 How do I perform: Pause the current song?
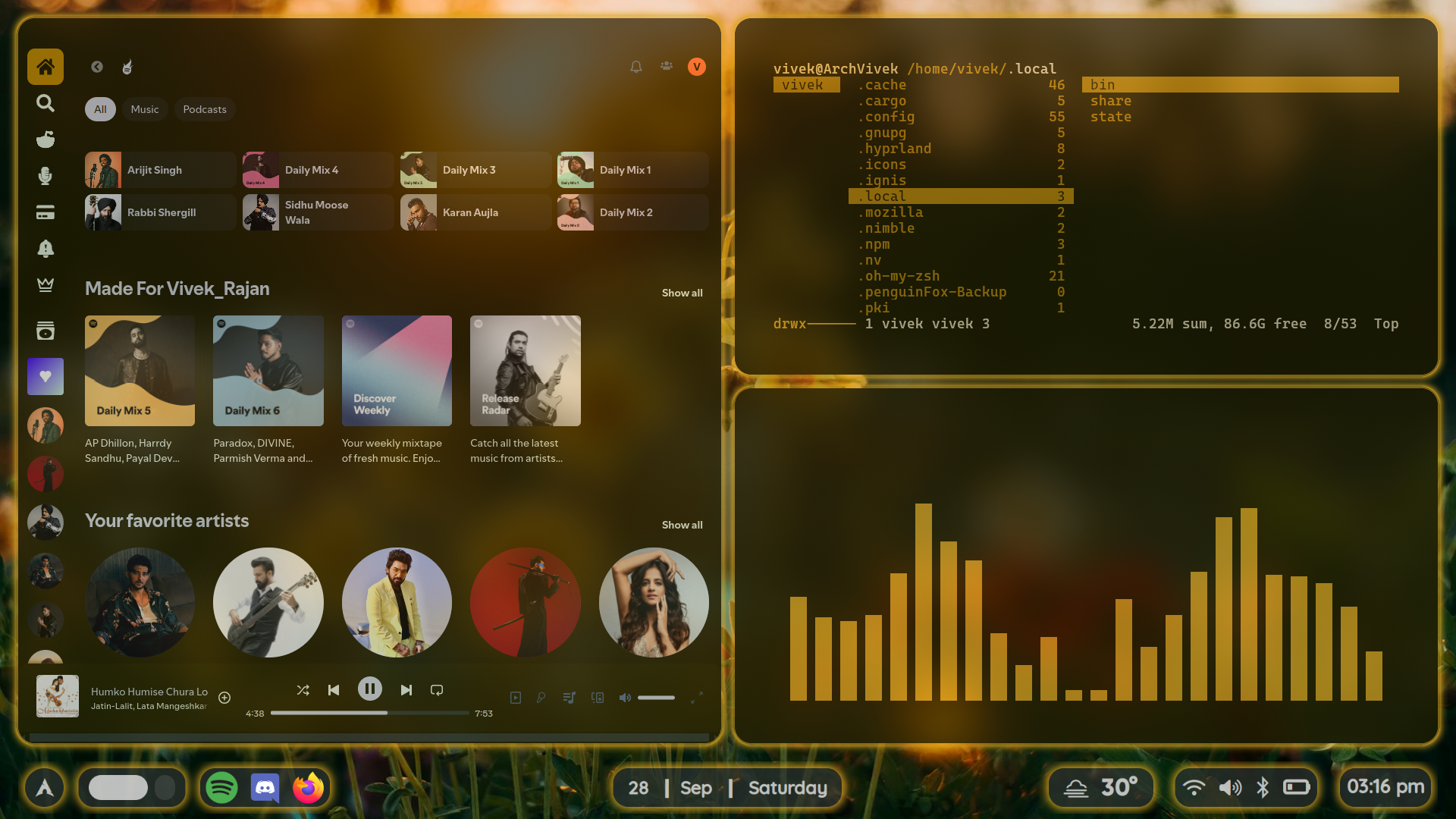[370, 689]
